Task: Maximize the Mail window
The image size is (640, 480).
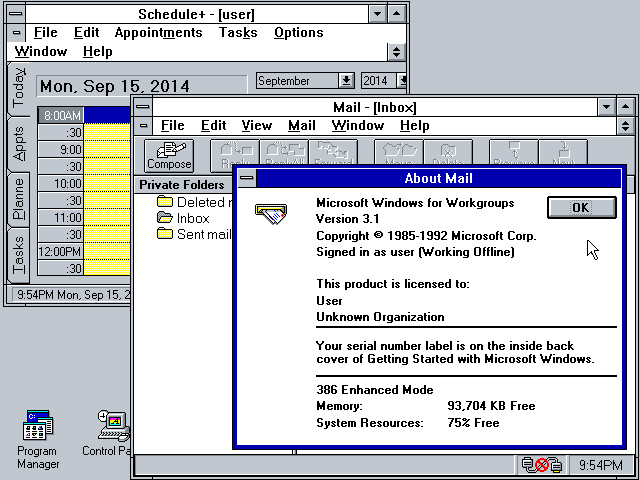Action: (x=626, y=107)
